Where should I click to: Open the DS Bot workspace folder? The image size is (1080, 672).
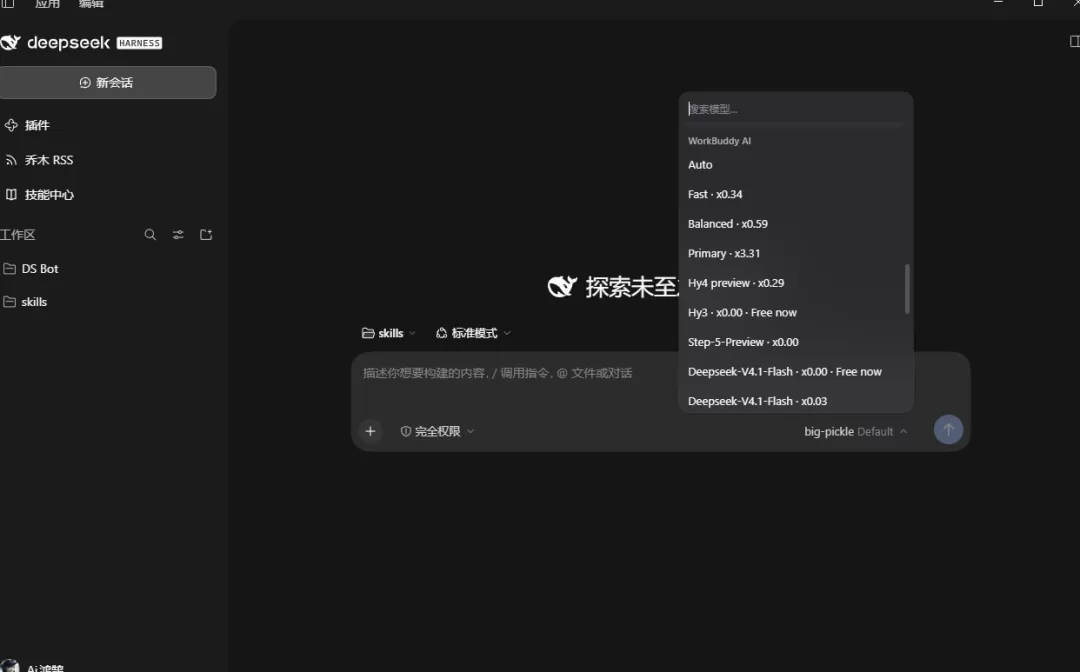39,269
